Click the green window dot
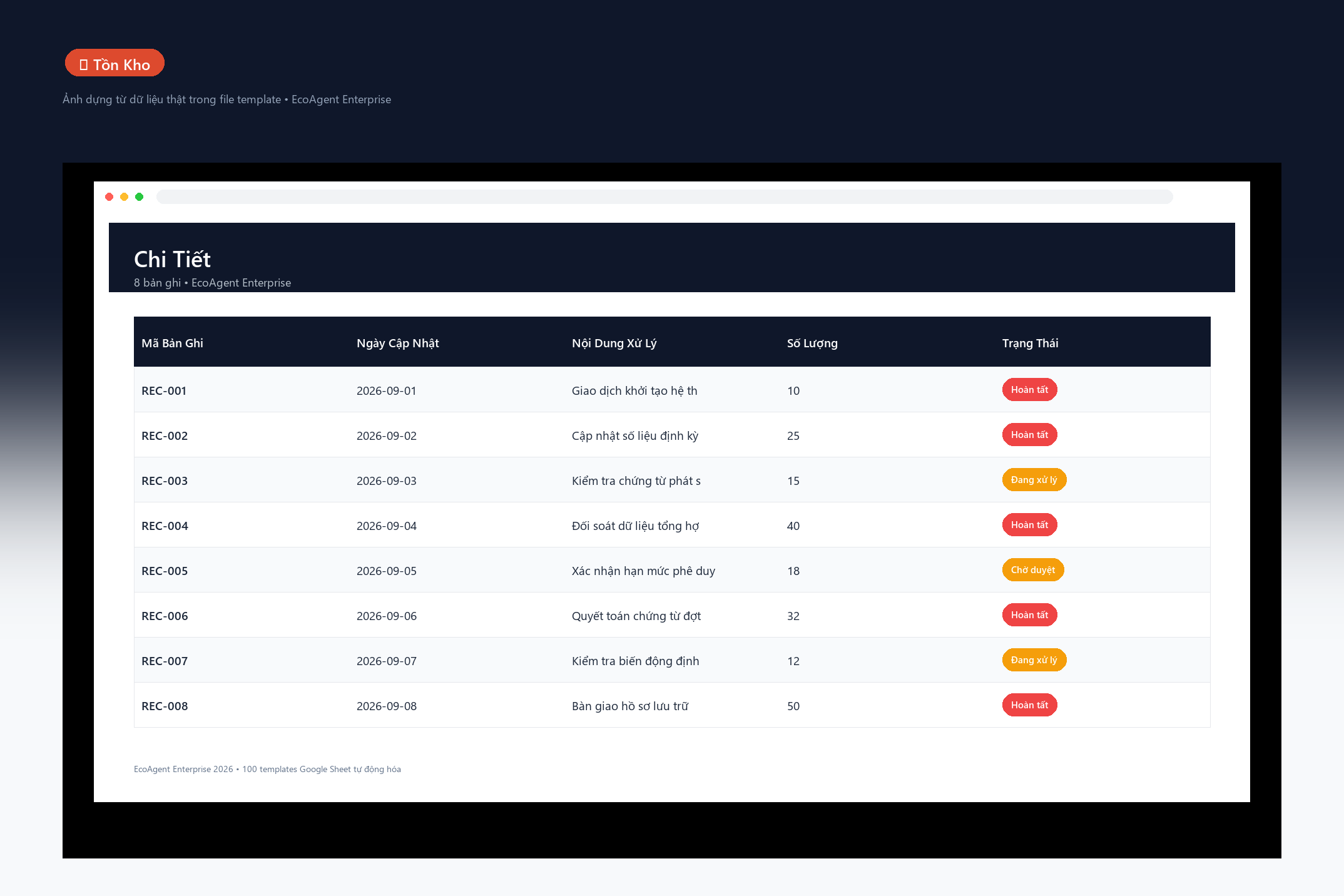 [140, 197]
